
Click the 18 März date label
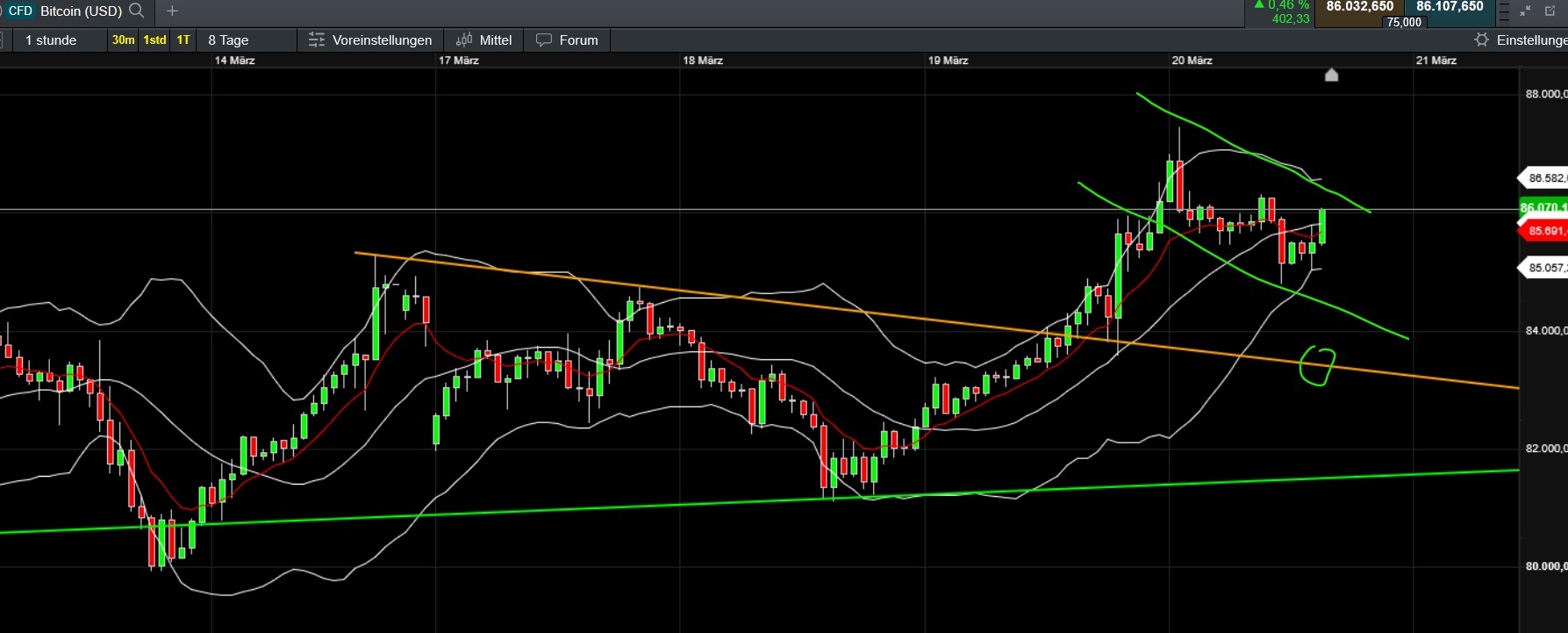point(703,61)
